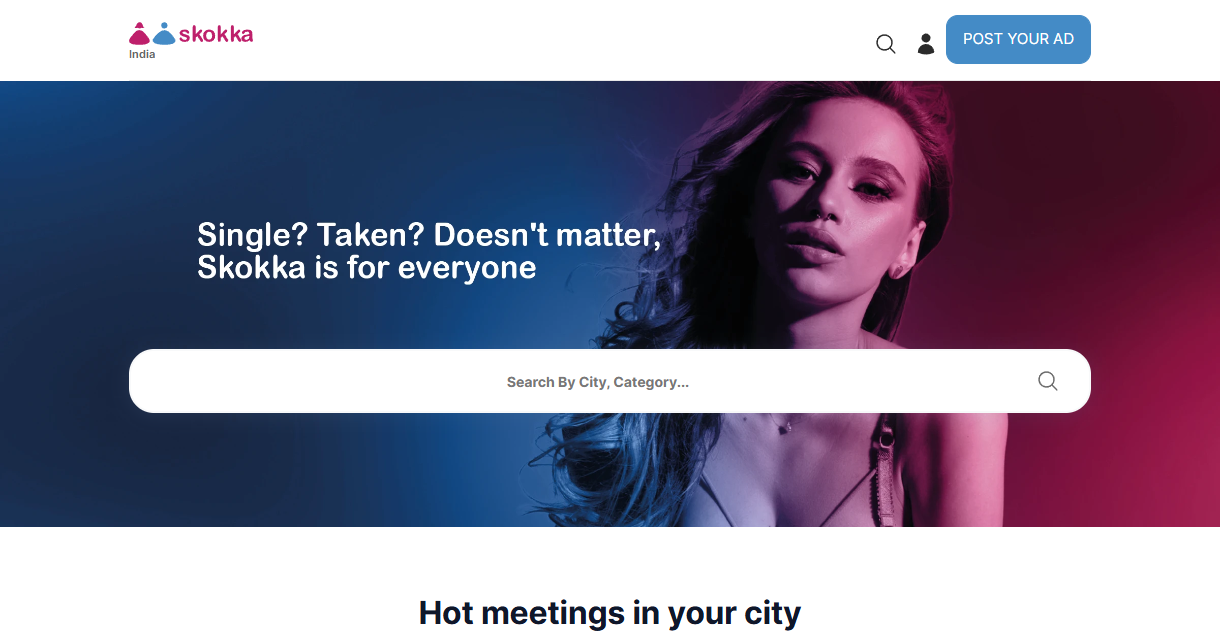Image resolution: width=1220 pixels, height=638 pixels.
Task: Go to homepage via the skokka wordmark
Action: click(x=216, y=34)
